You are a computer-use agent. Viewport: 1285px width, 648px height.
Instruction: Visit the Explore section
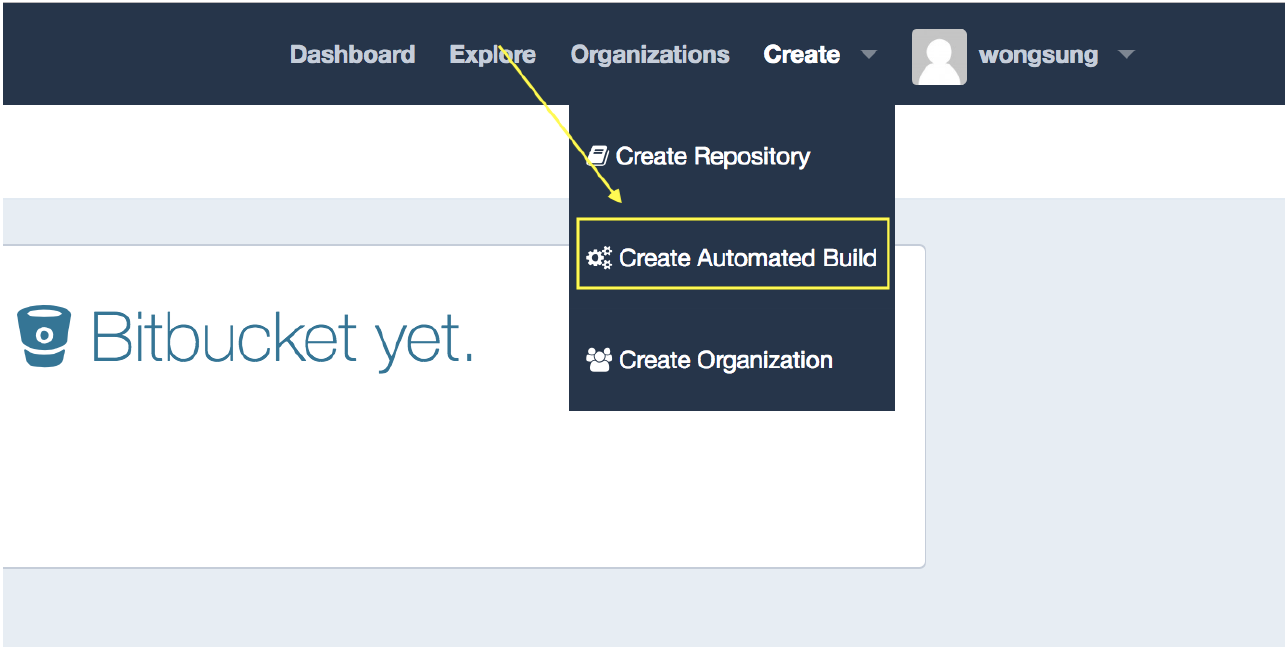point(492,54)
